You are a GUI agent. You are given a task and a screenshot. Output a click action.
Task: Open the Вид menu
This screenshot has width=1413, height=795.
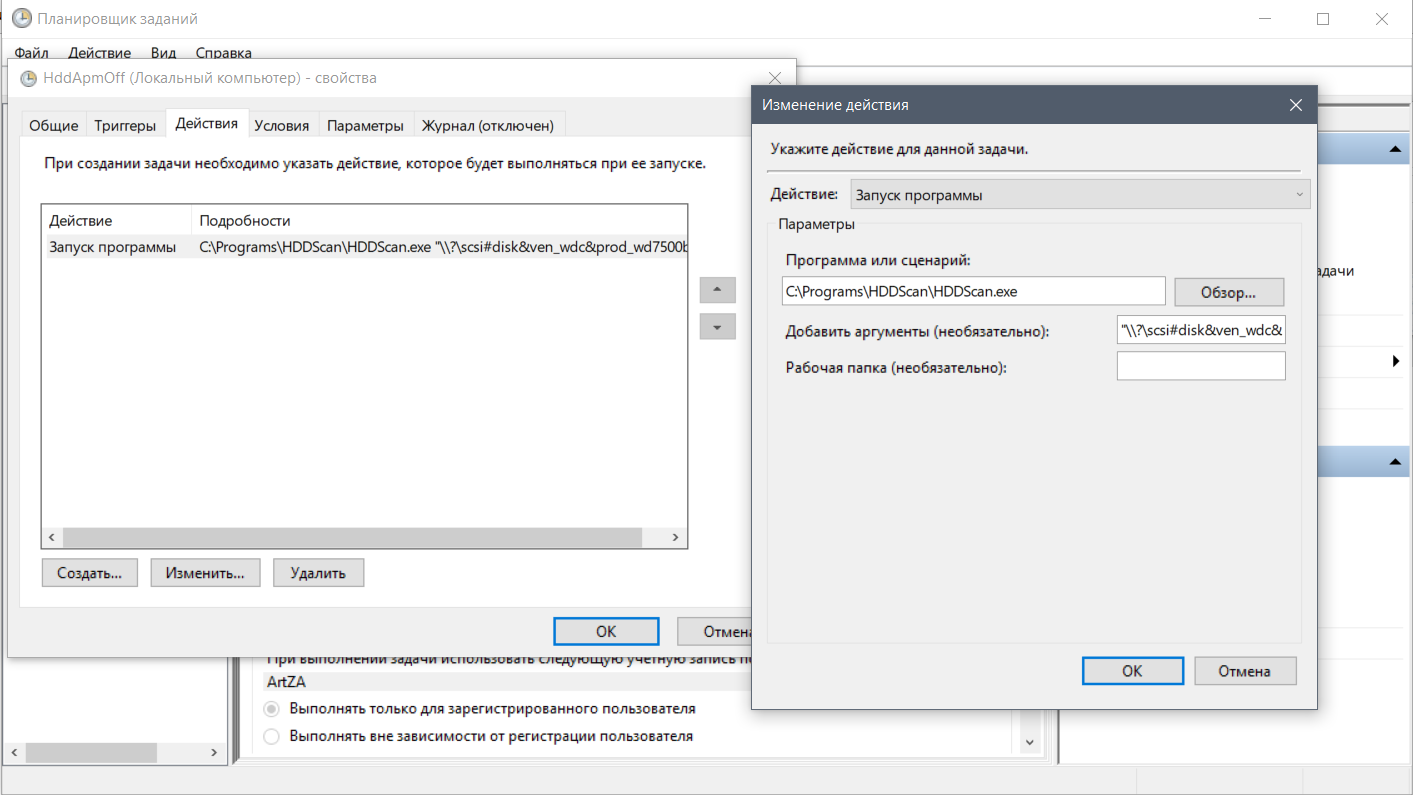coord(163,53)
